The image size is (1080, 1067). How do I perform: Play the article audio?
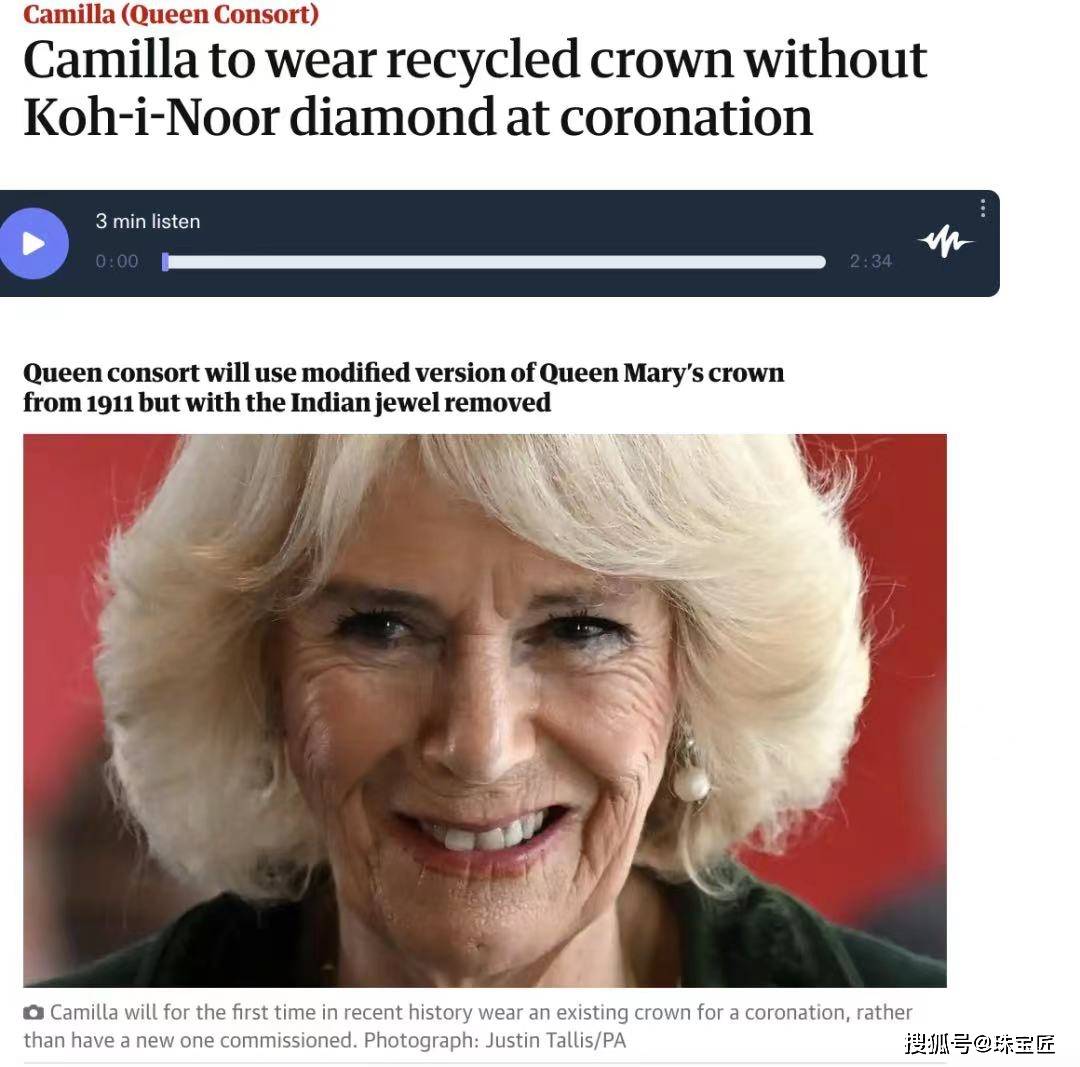point(33,243)
